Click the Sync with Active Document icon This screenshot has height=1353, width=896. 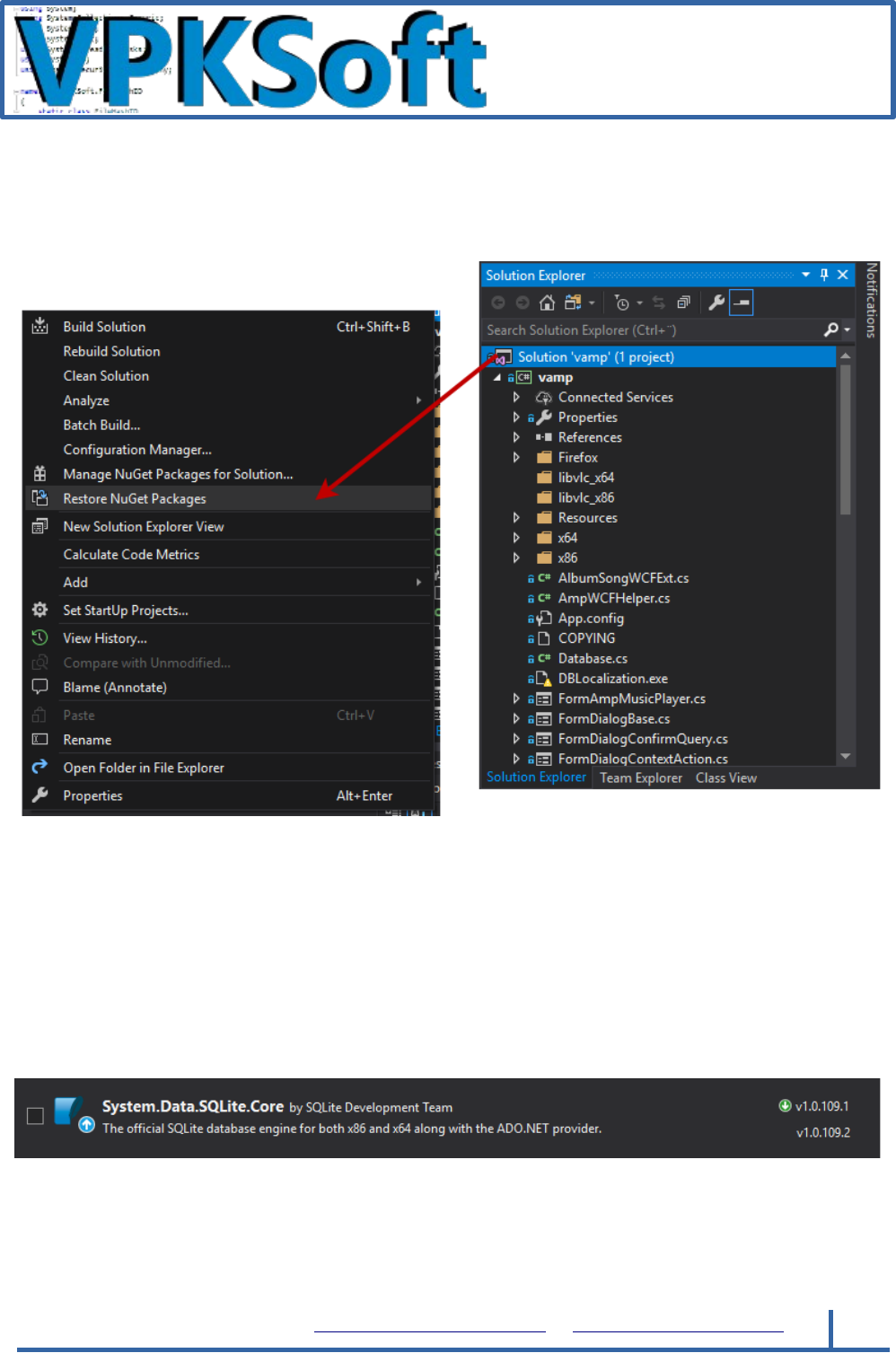pos(659,303)
